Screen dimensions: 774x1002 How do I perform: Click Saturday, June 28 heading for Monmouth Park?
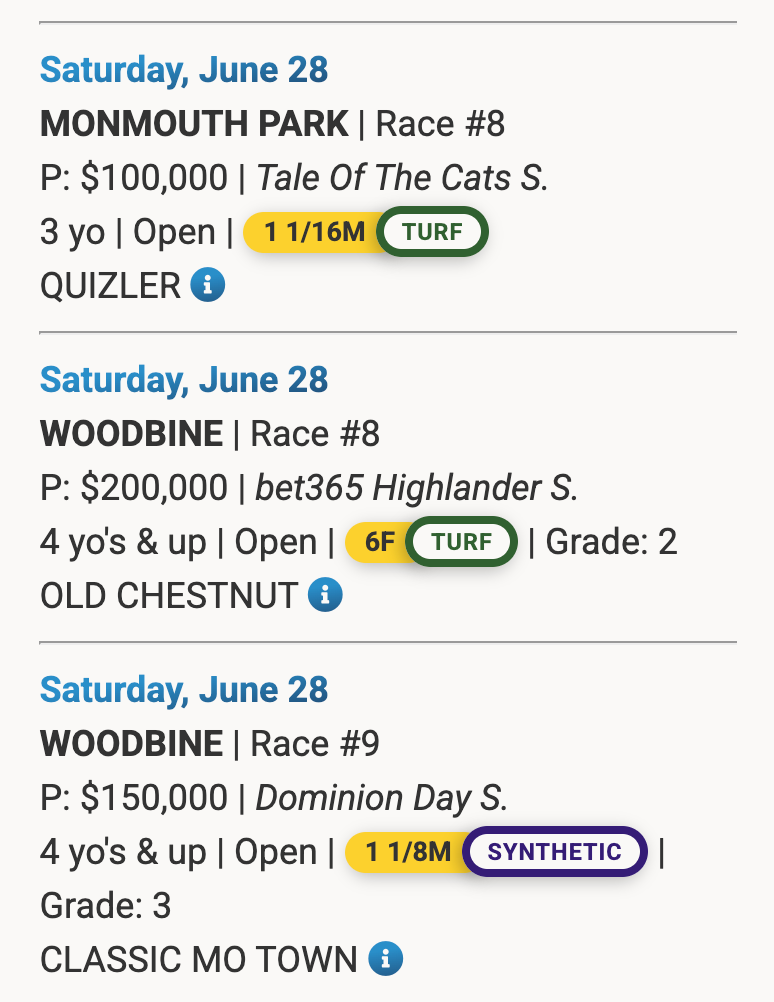(184, 70)
